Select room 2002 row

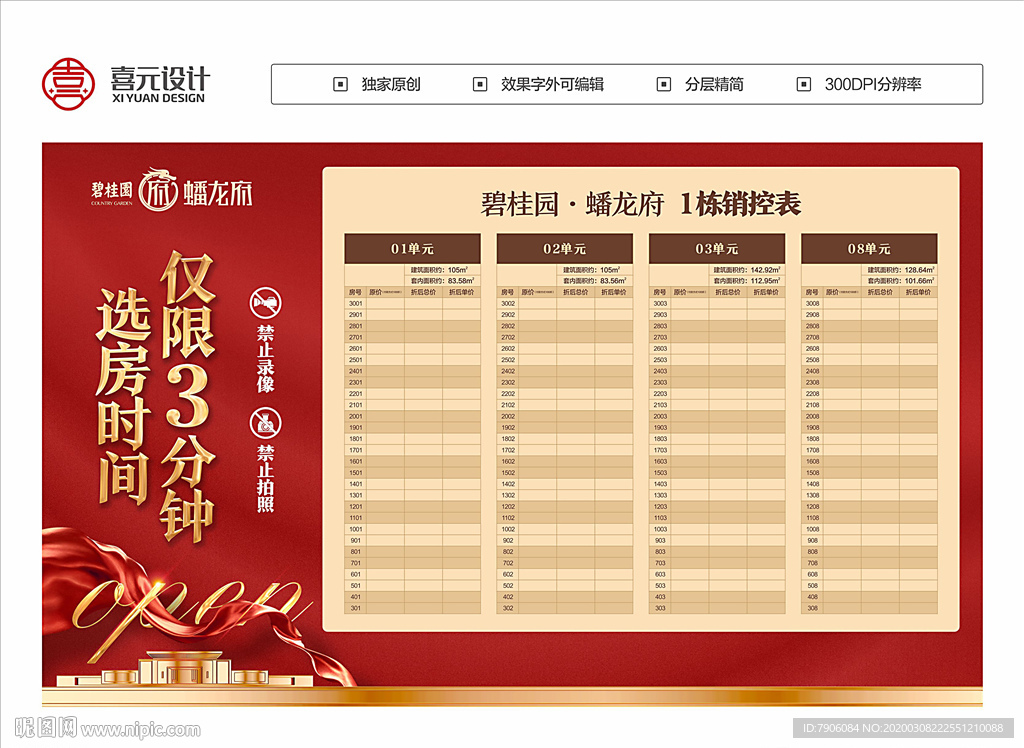(x=565, y=416)
